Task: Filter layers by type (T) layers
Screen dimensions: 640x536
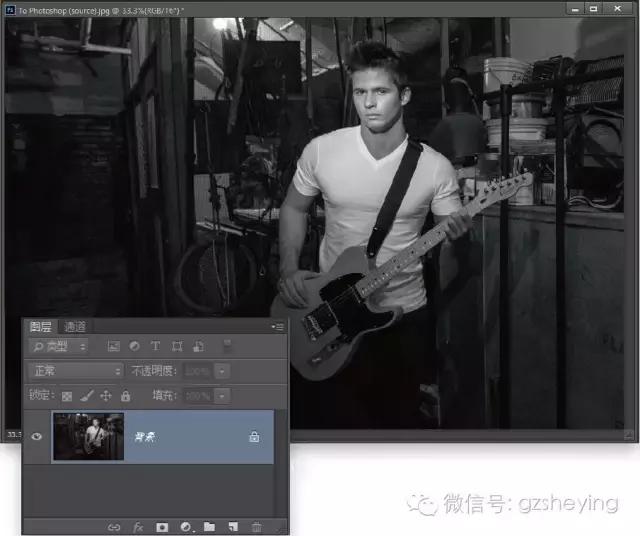Action: (156, 347)
